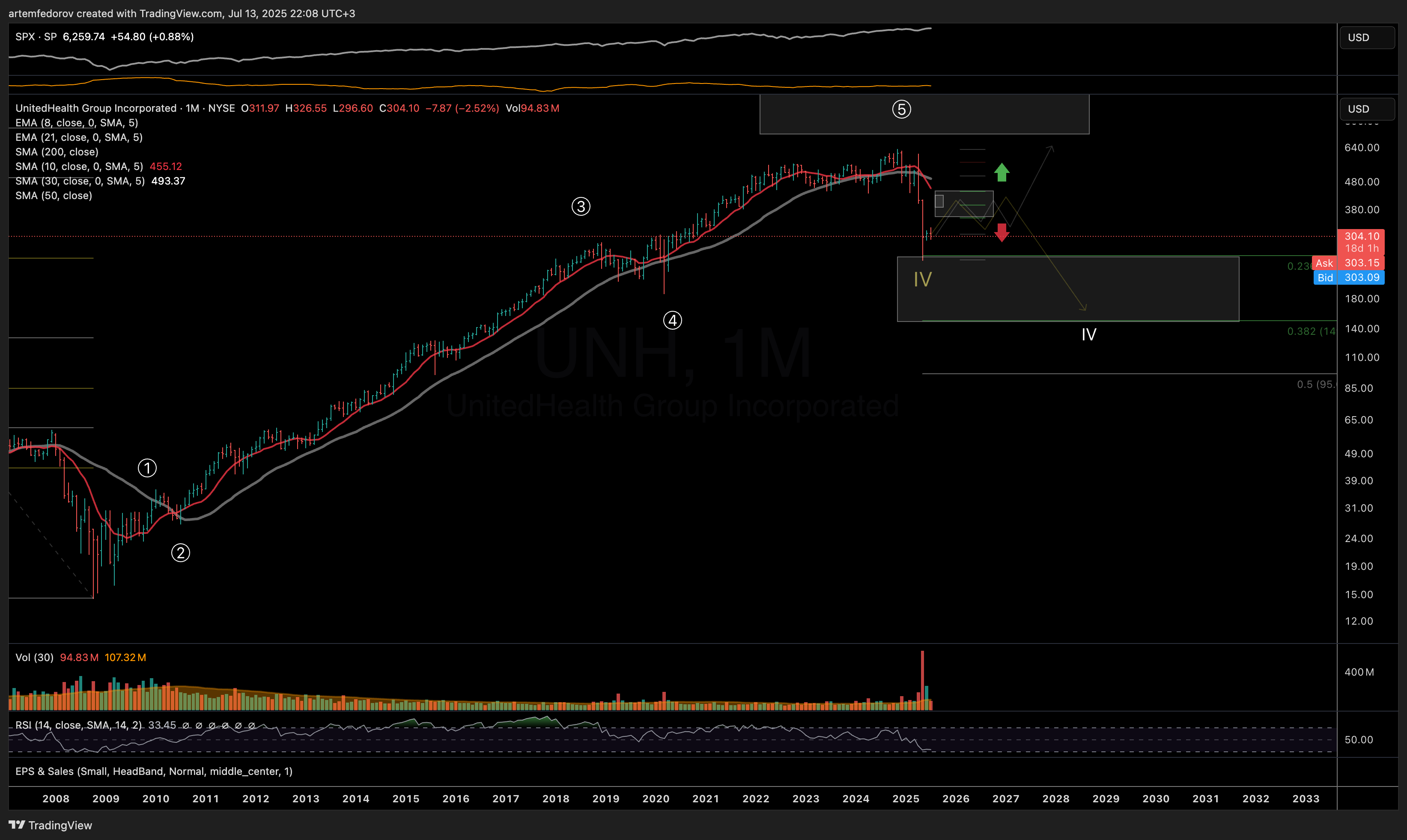Click the RSI value 33.45
Image resolution: width=1407 pixels, height=840 pixels.
(x=162, y=725)
